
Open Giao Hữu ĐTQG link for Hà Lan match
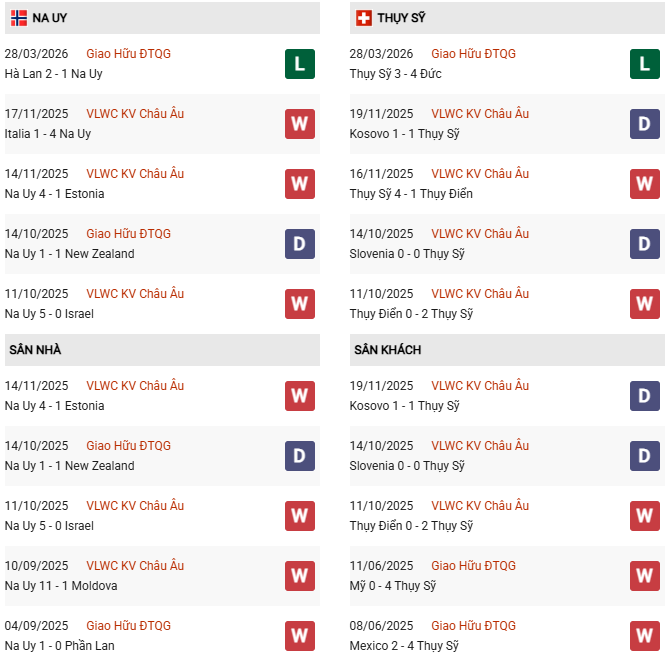click(x=128, y=54)
